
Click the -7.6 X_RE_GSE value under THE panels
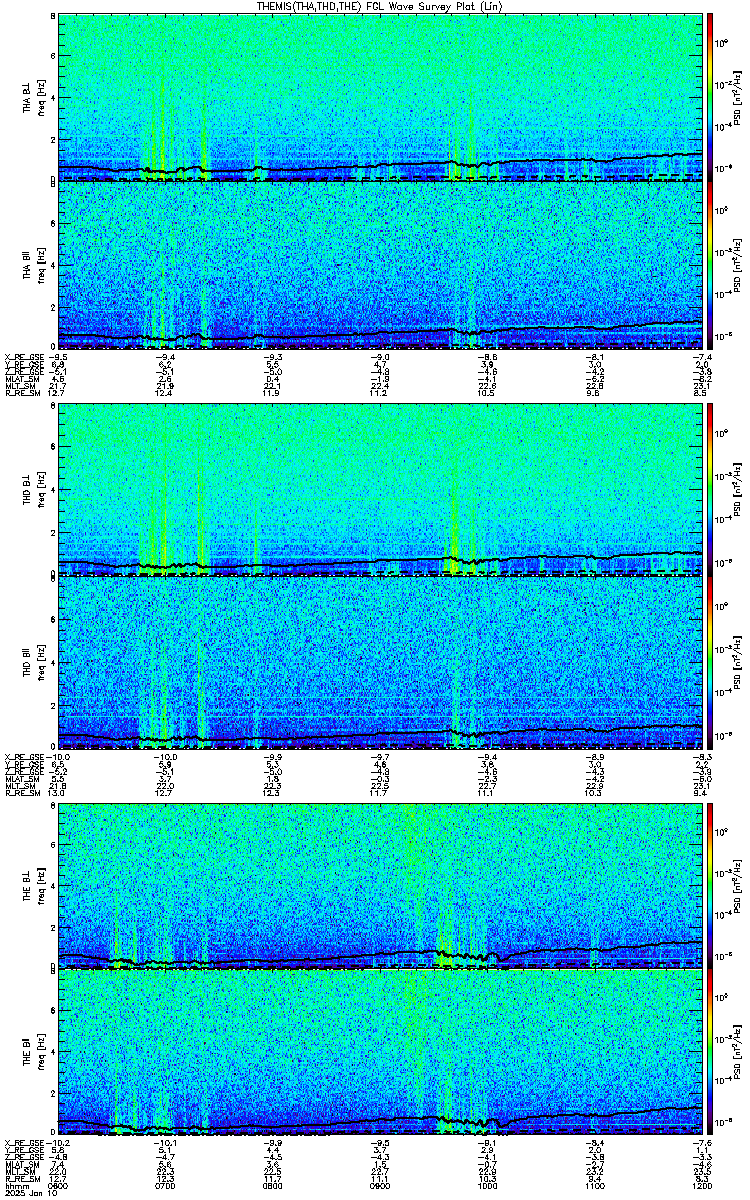[702, 1144]
